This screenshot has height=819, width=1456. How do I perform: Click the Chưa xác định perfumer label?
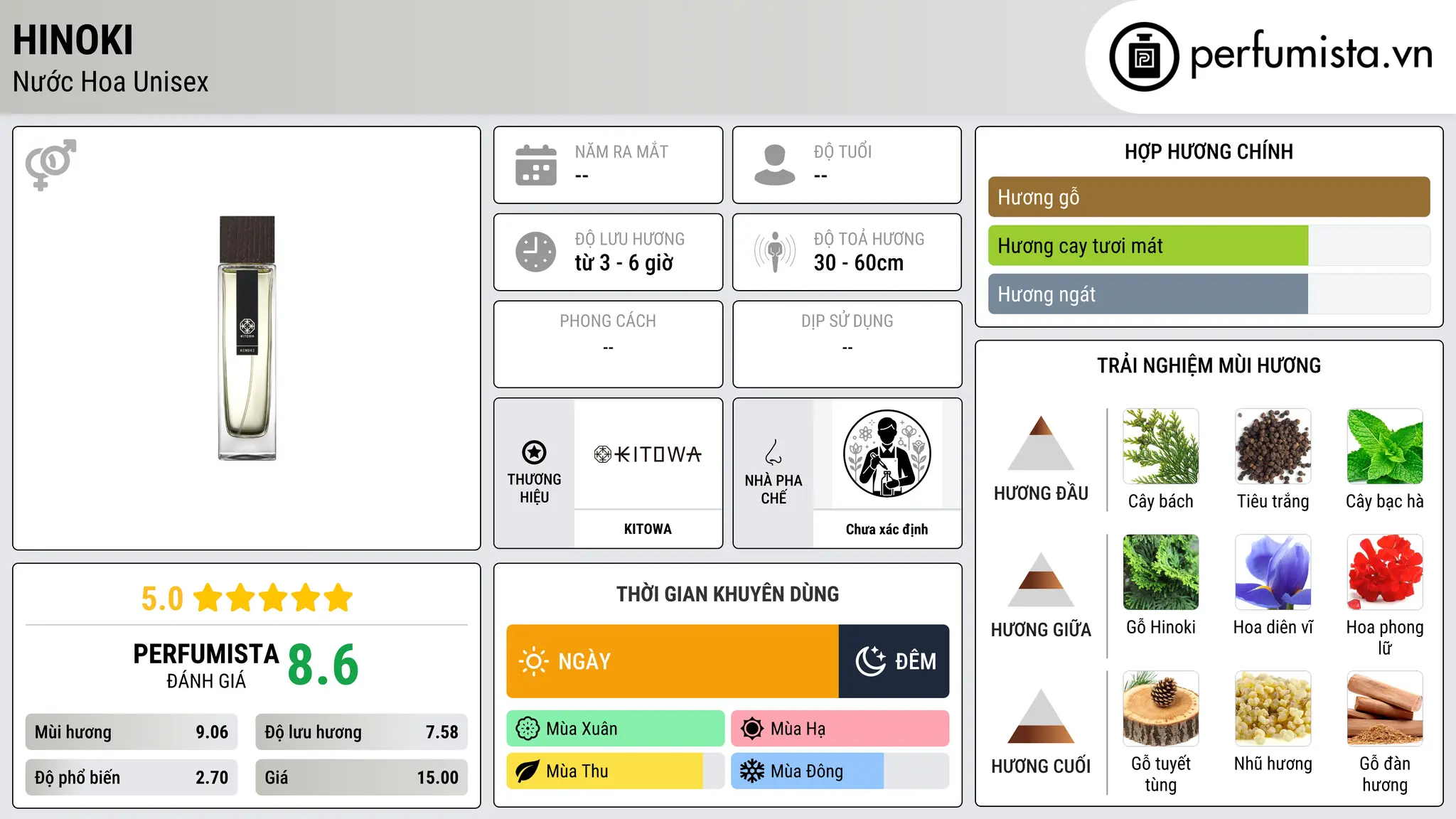[x=887, y=529]
